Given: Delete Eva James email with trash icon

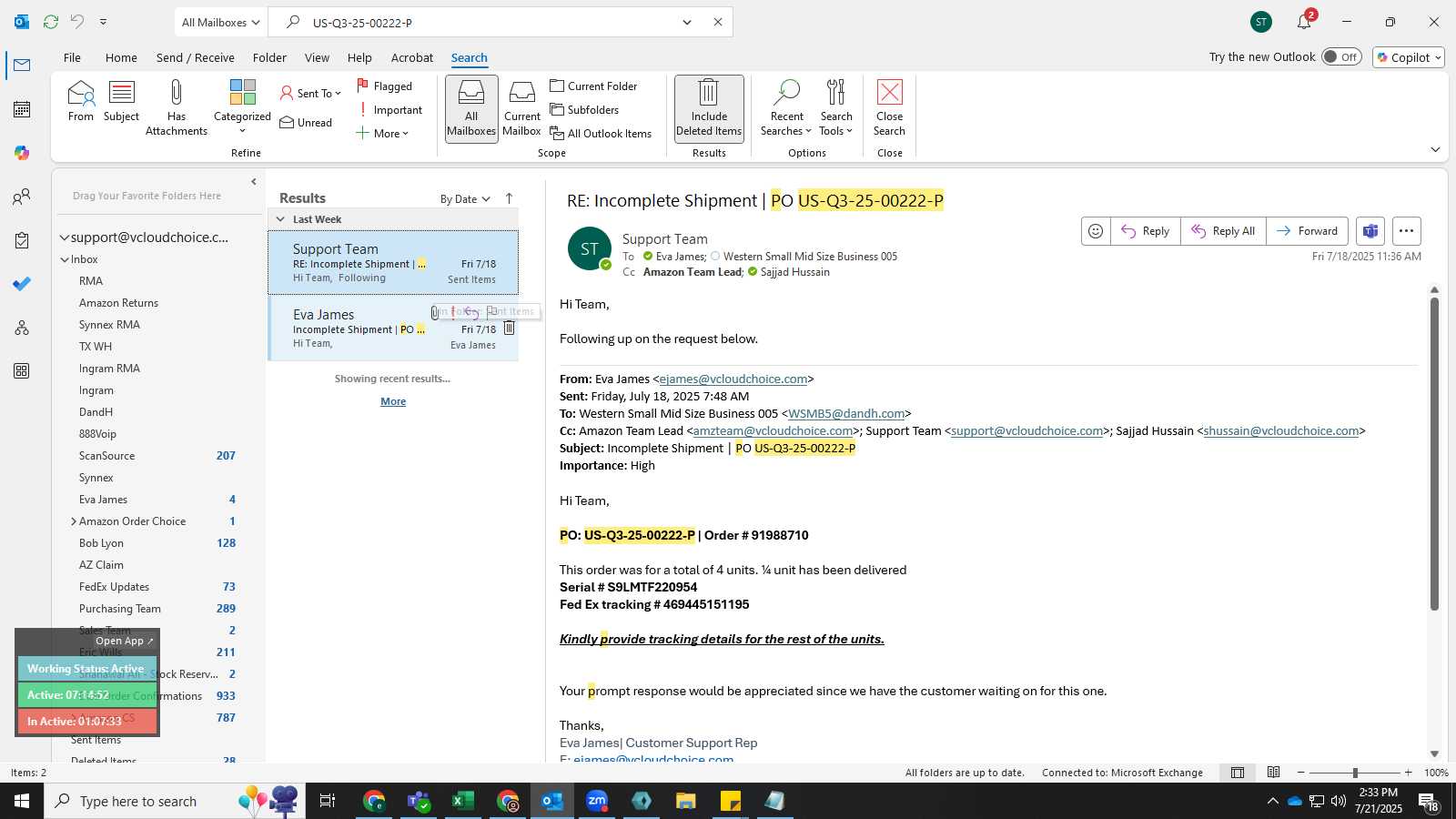Looking at the screenshot, I should 509,329.
